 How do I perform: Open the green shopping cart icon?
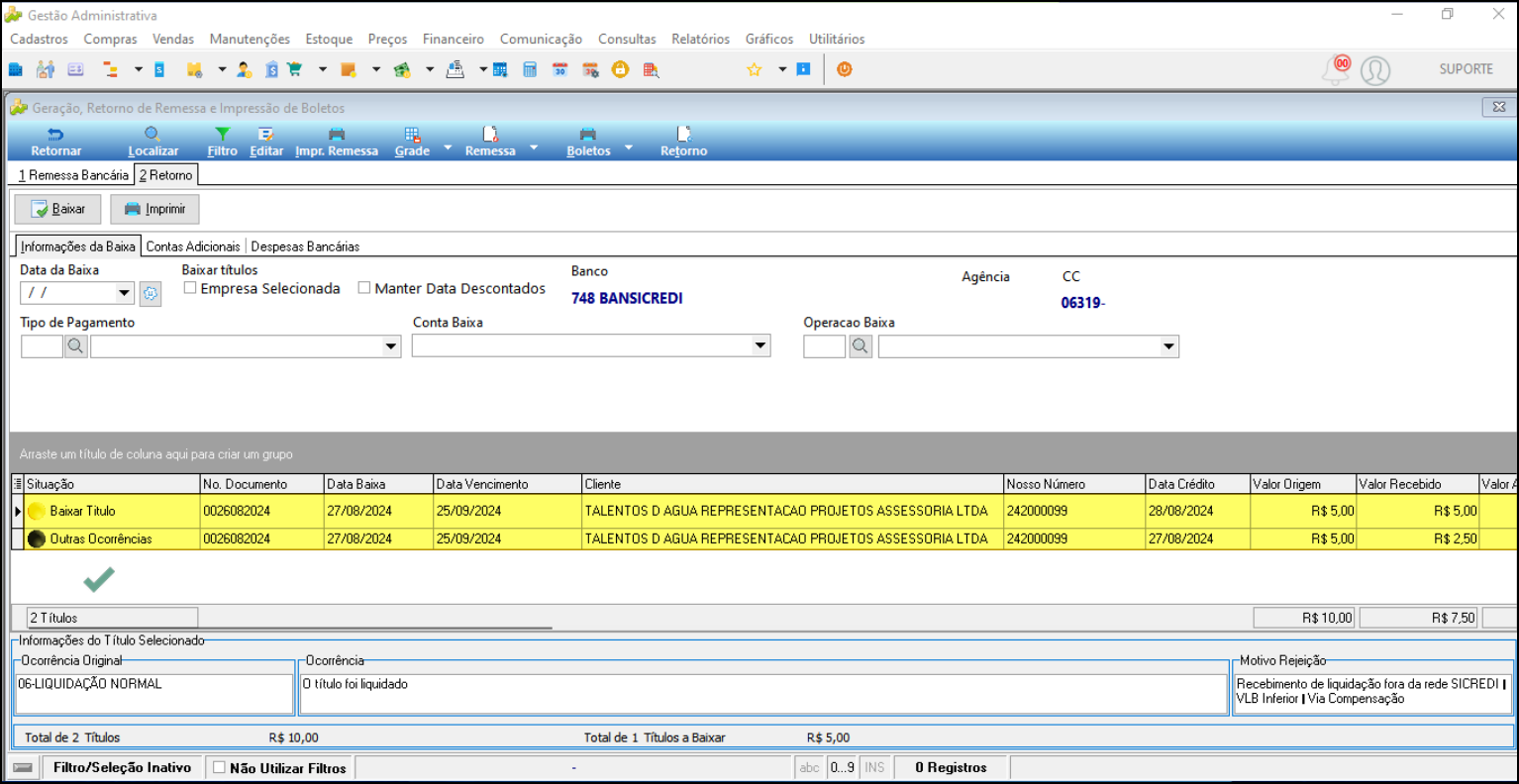pyautogui.click(x=294, y=69)
